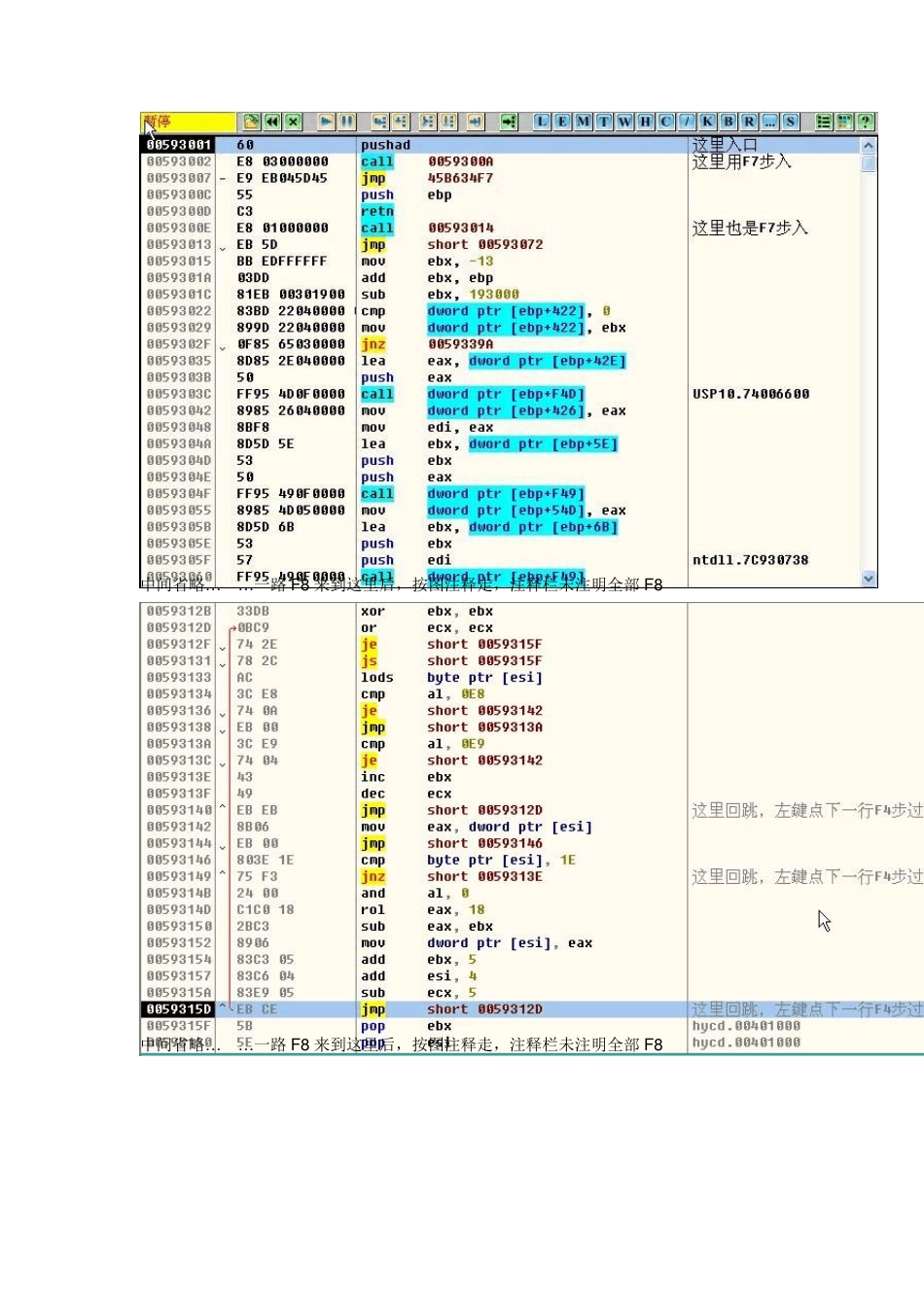Open Source window with S button
The width and height of the screenshot is (924, 1307).
790,122
